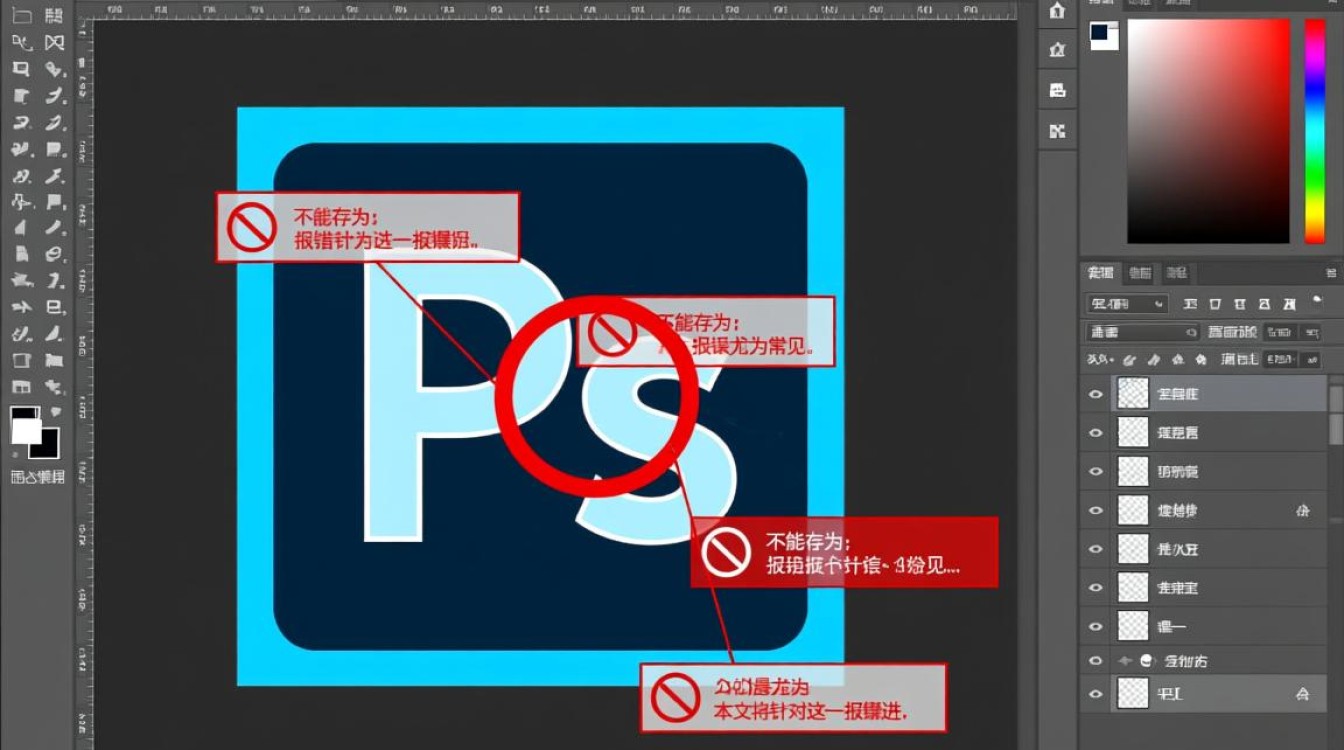This screenshot has height=750, width=1344.
Task: Select the rectangular marquee tool at toolbox top
Action: pos(21,16)
